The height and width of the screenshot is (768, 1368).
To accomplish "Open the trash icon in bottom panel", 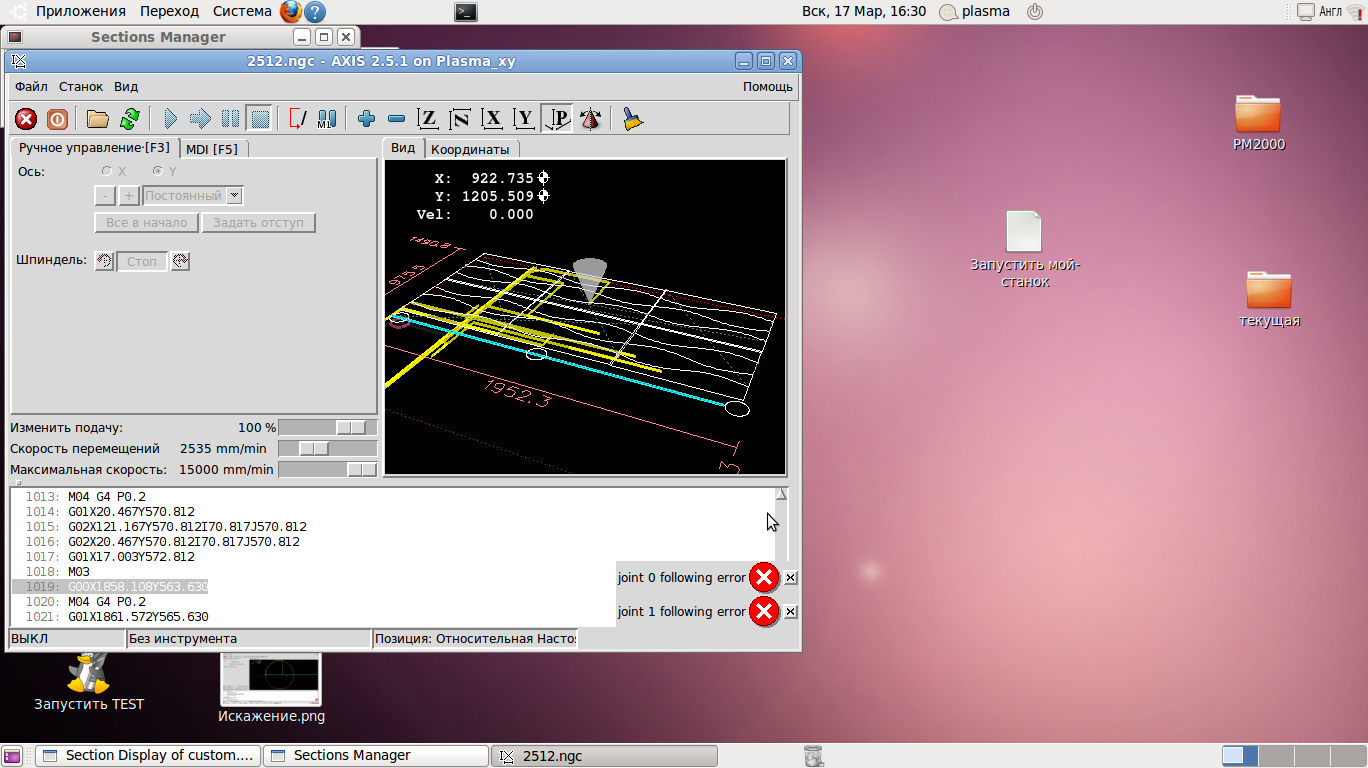I will [x=814, y=756].
